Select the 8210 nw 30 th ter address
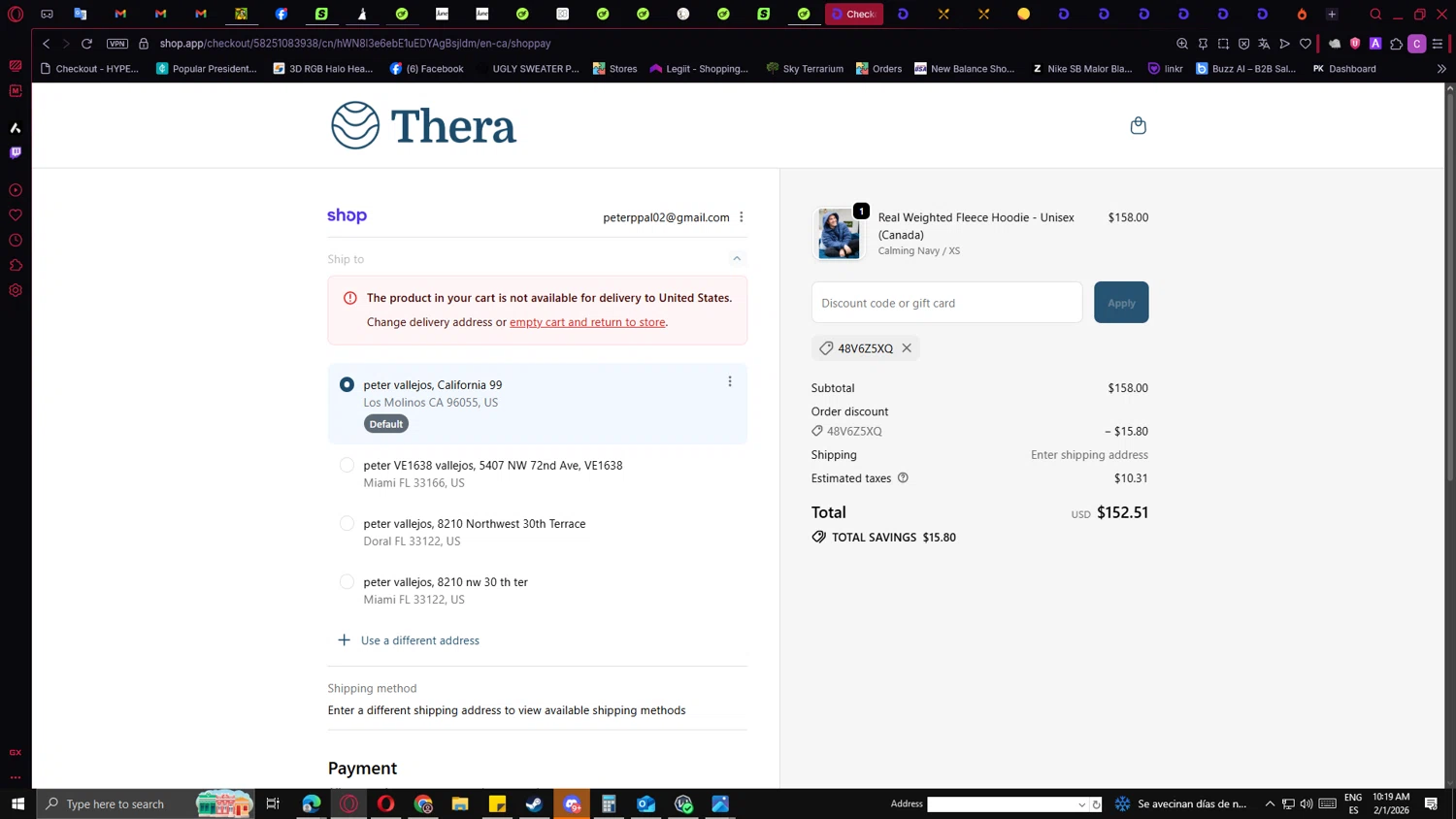Screen dimensions: 1456x819 click(x=347, y=582)
